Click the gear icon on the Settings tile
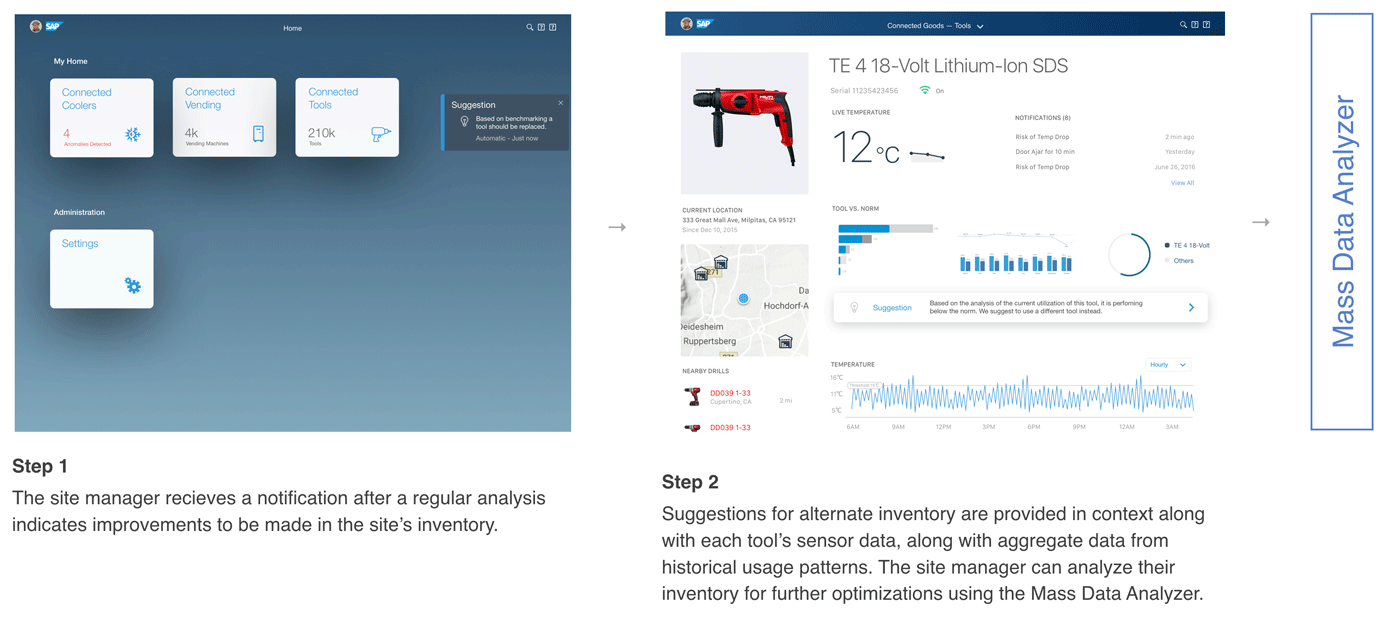1400x634 pixels. pos(133,285)
